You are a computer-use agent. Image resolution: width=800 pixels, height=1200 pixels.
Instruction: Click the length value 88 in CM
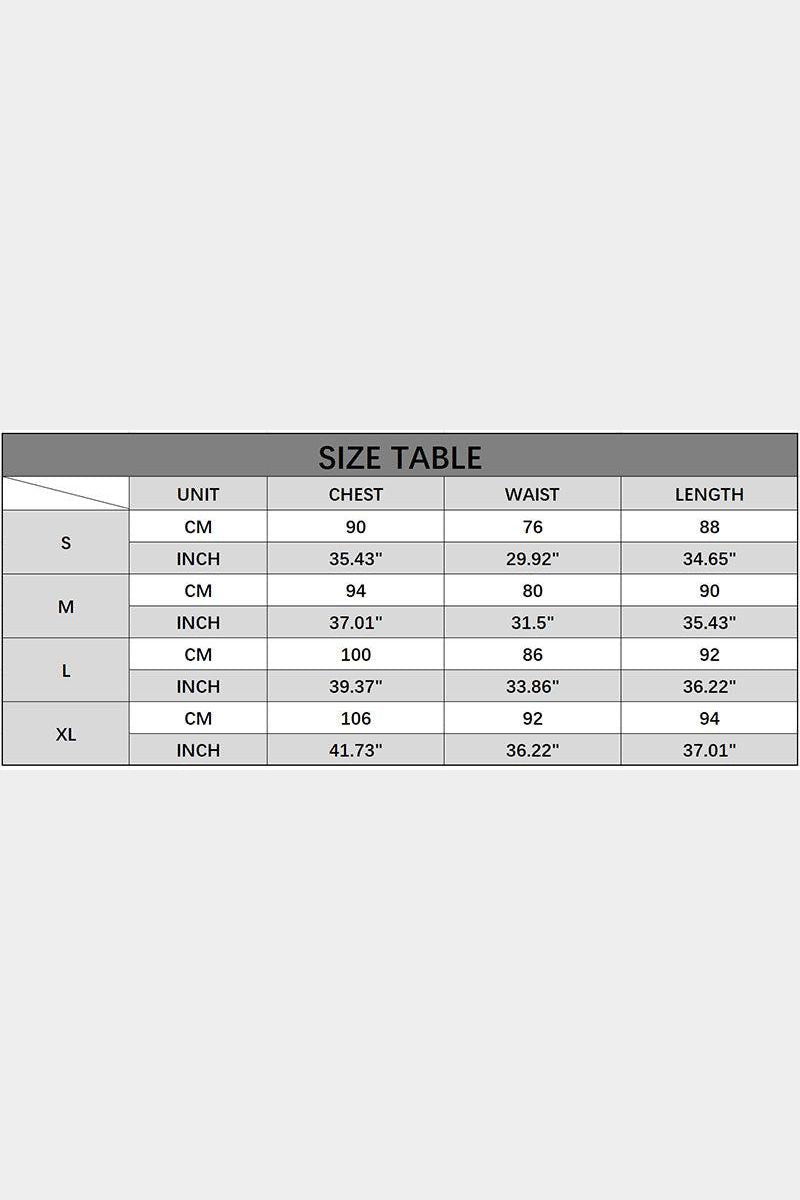click(x=709, y=527)
